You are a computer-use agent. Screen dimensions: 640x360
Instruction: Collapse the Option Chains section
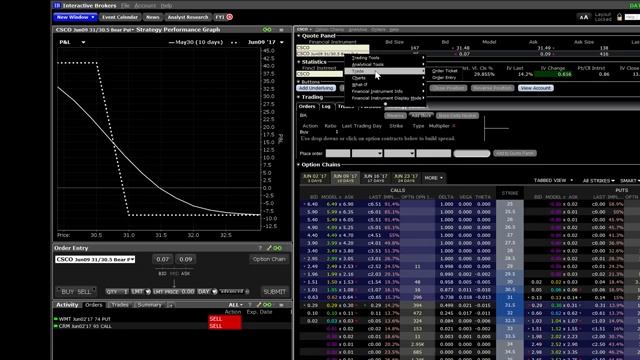[298, 164]
